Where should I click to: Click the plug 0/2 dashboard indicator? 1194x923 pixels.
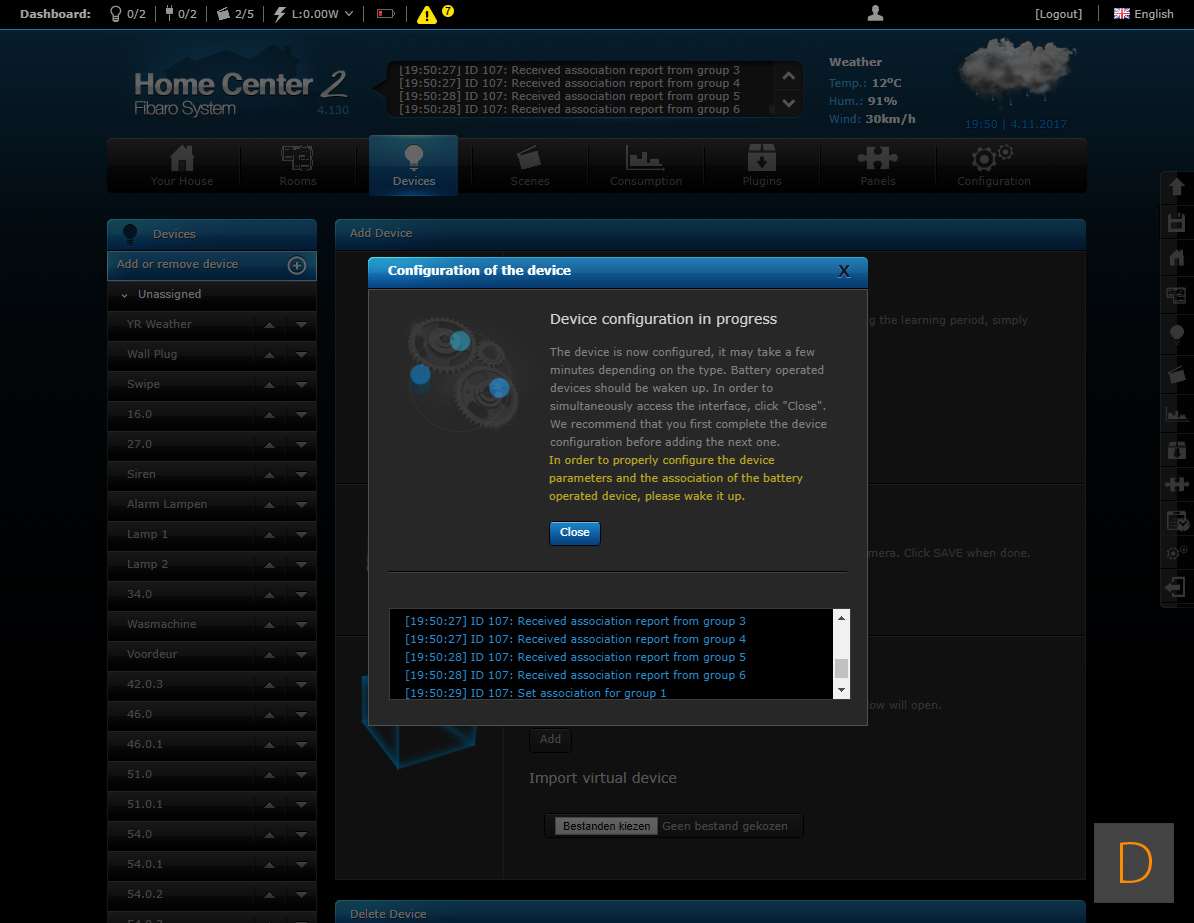point(180,14)
